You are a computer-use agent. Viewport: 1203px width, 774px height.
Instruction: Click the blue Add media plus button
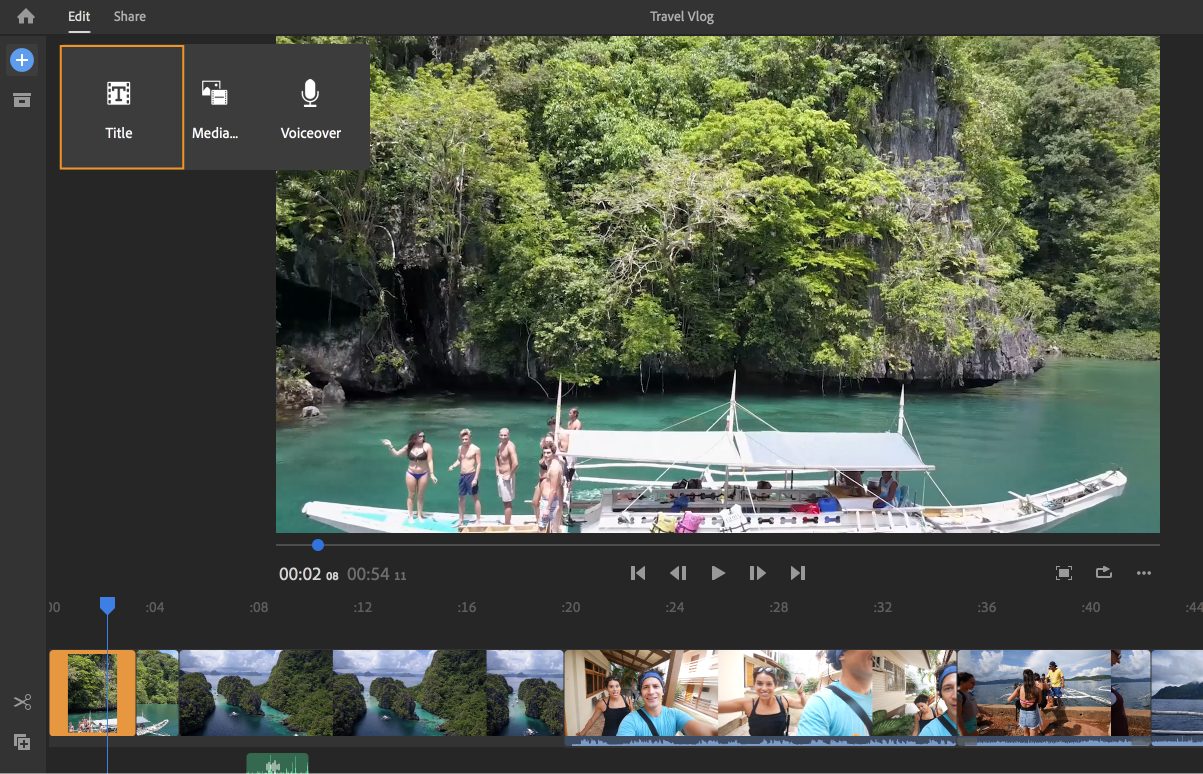[22, 61]
